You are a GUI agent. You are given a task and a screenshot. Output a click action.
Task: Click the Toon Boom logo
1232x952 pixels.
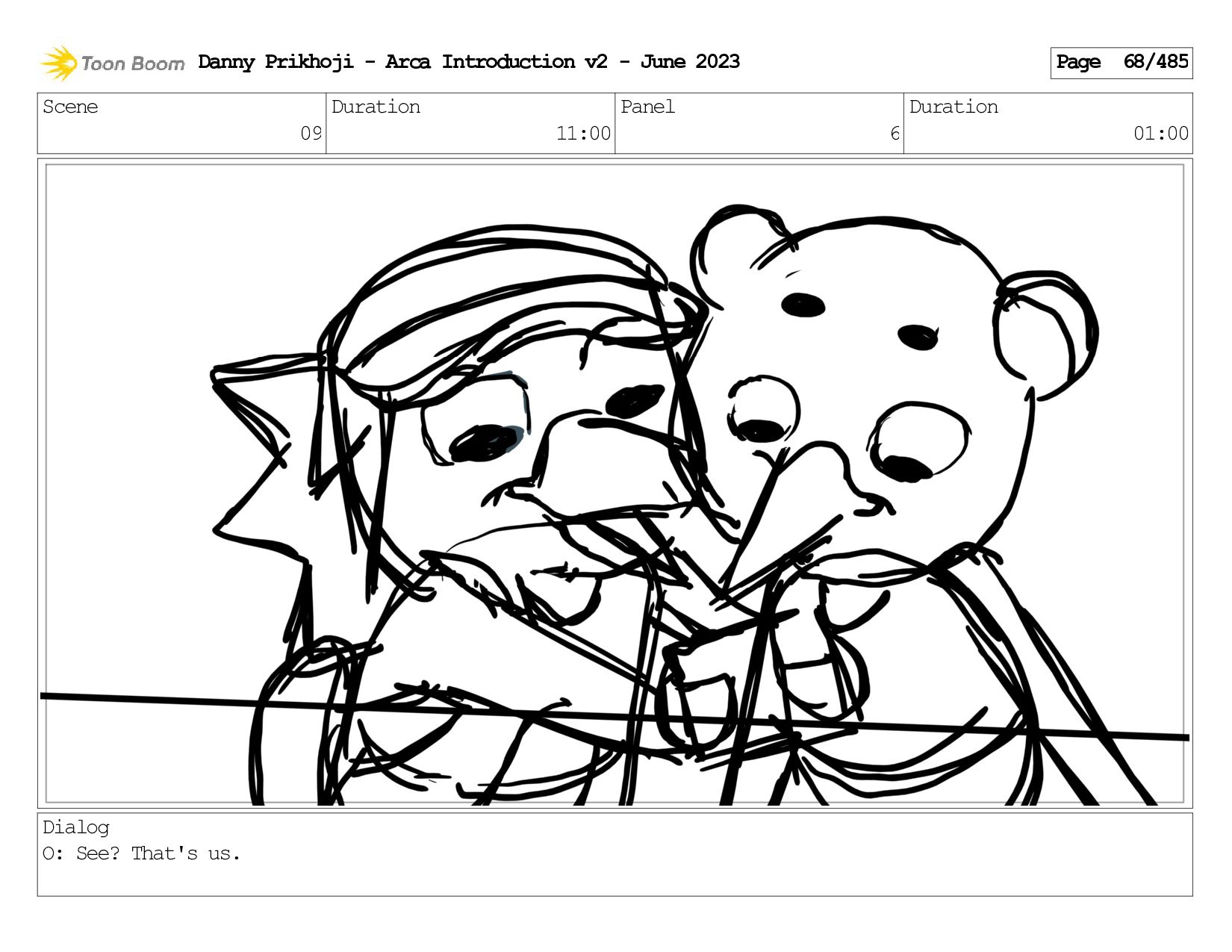[x=112, y=63]
